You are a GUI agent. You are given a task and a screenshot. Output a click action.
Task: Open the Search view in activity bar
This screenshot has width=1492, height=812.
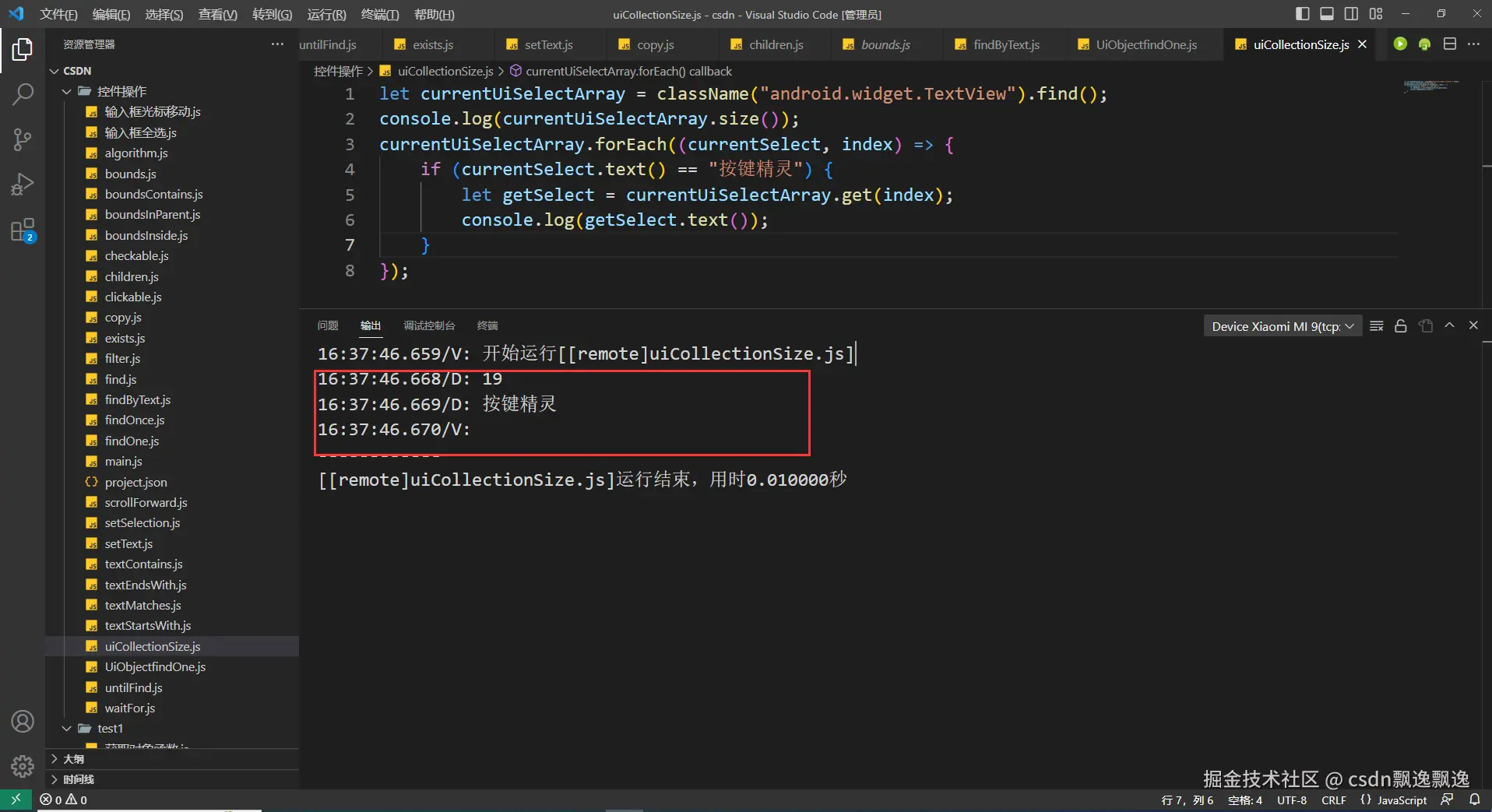click(x=23, y=94)
